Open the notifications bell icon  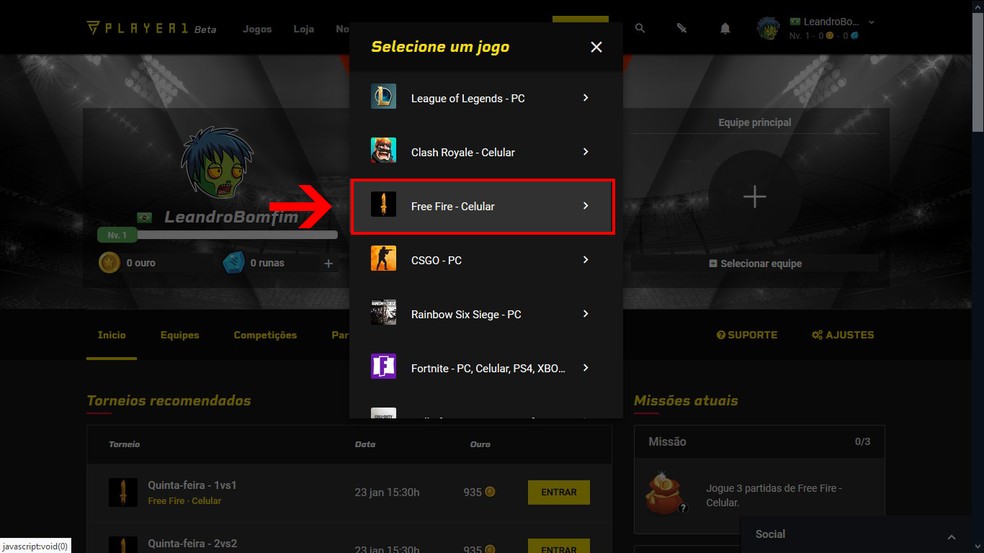tap(725, 28)
